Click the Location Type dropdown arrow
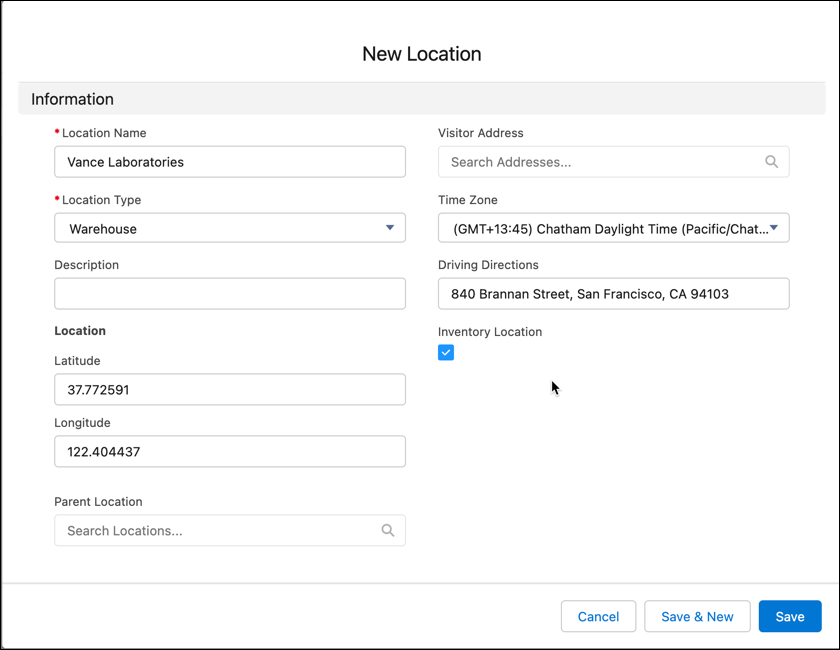 (390, 228)
